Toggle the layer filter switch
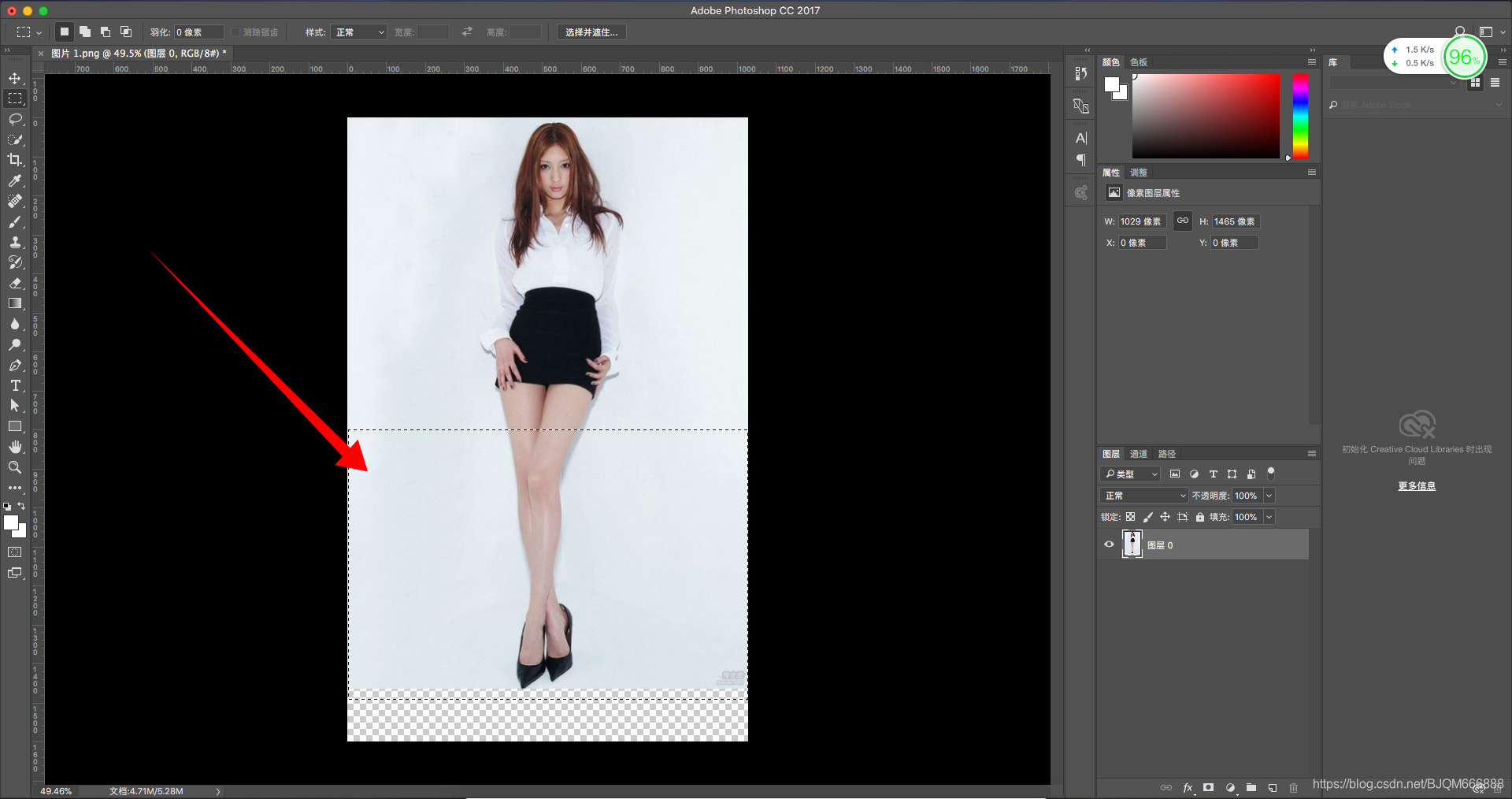Screen dimensions: 1512x799 [1270, 473]
